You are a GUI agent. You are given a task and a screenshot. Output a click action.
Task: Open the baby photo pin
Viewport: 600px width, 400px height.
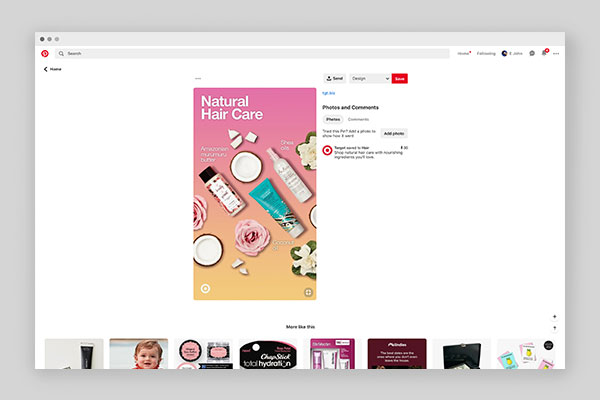tap(139, 354)
